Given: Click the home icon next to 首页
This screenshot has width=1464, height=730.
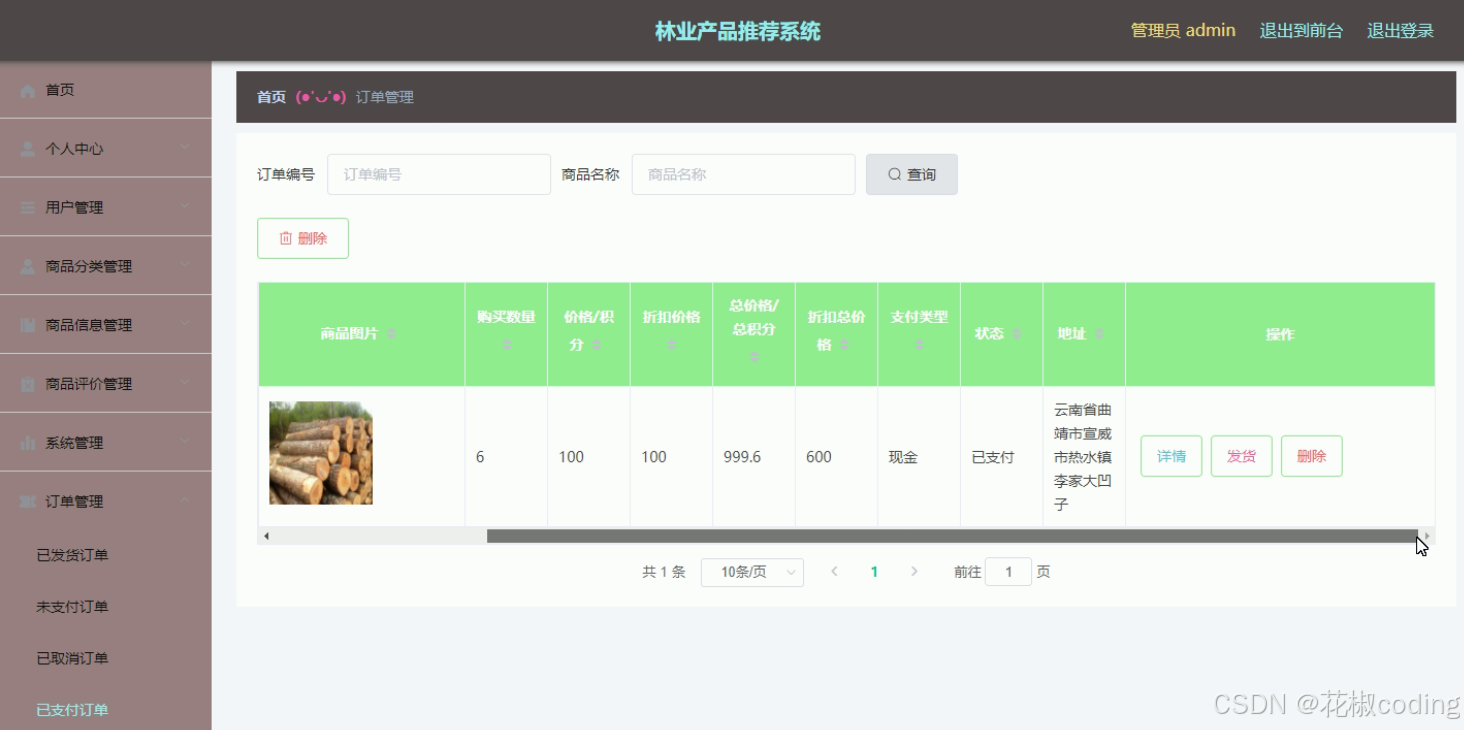Looking at the screenshot, I should tap(26, 89).
